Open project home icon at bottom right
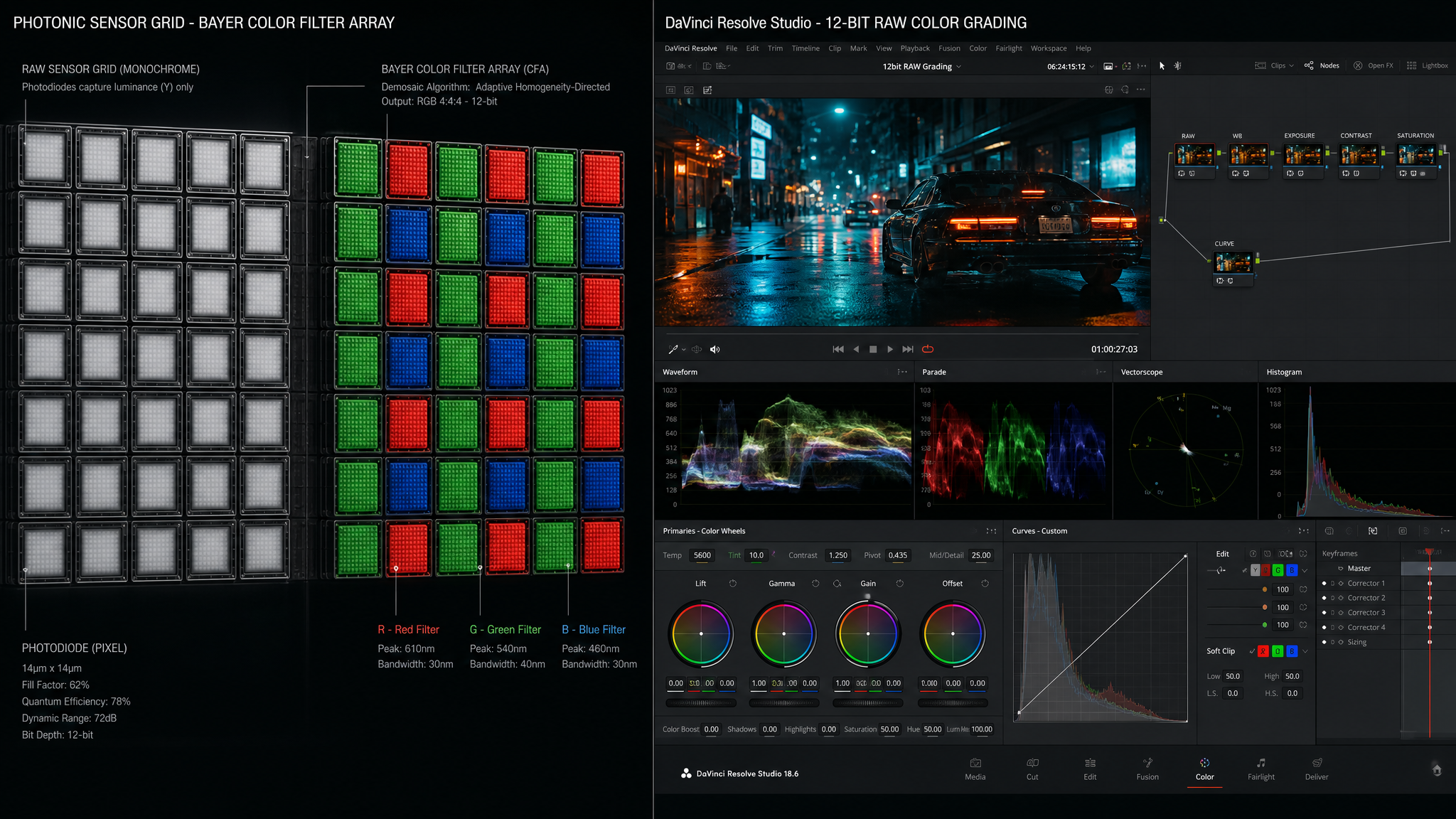This screenshot has width=1456, height=819. tap(1437, 770)
